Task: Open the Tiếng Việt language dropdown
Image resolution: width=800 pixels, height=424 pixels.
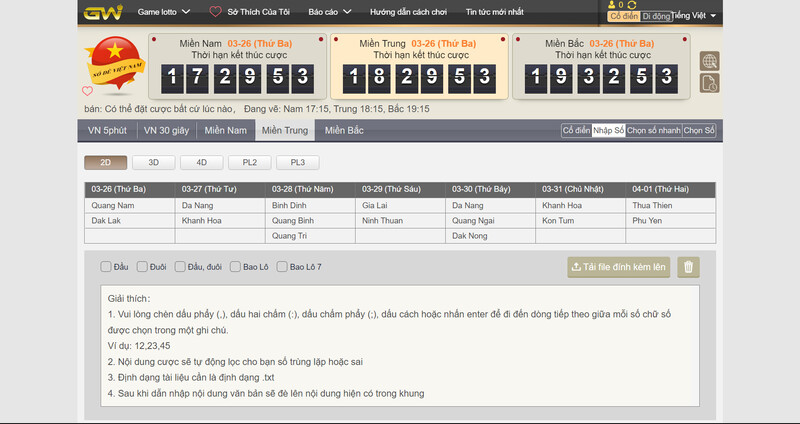Action: [698, 16]
